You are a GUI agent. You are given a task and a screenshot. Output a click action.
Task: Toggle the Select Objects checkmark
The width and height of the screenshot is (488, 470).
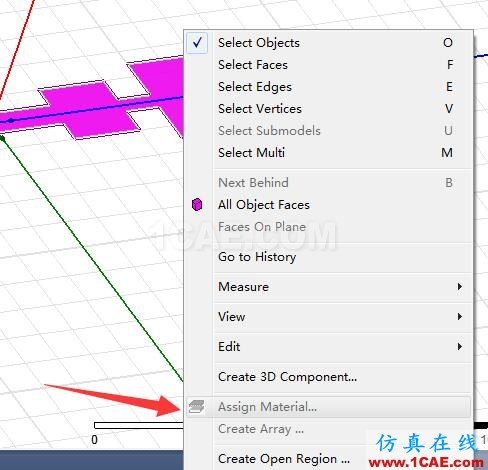coord(197,43)
